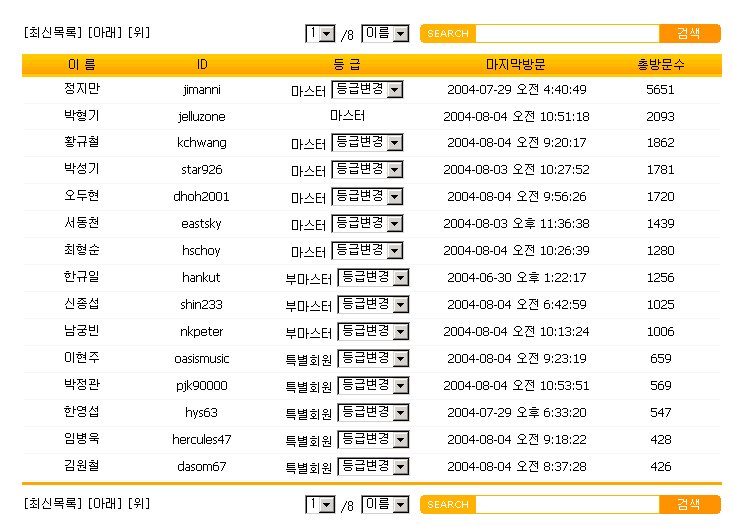
Task: Click the top orange 검색 search button
Action: [x=689, y=33]
